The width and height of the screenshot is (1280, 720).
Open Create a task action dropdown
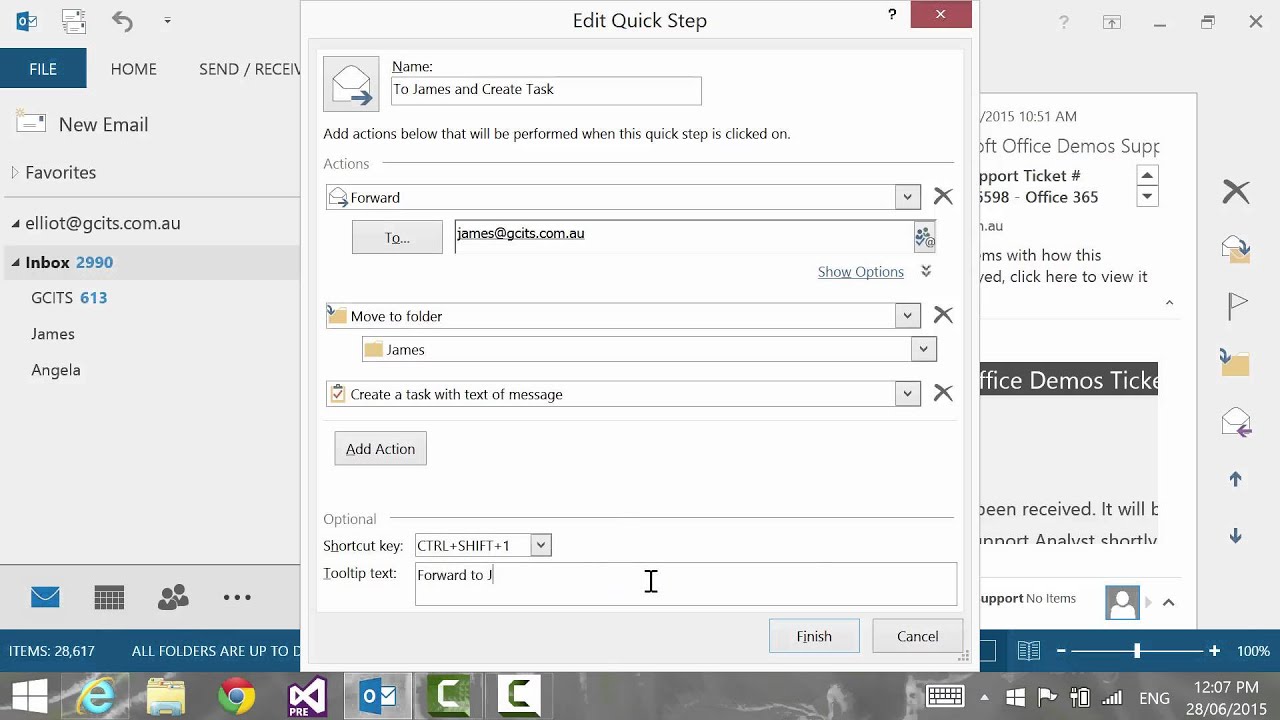click(907, 393)
